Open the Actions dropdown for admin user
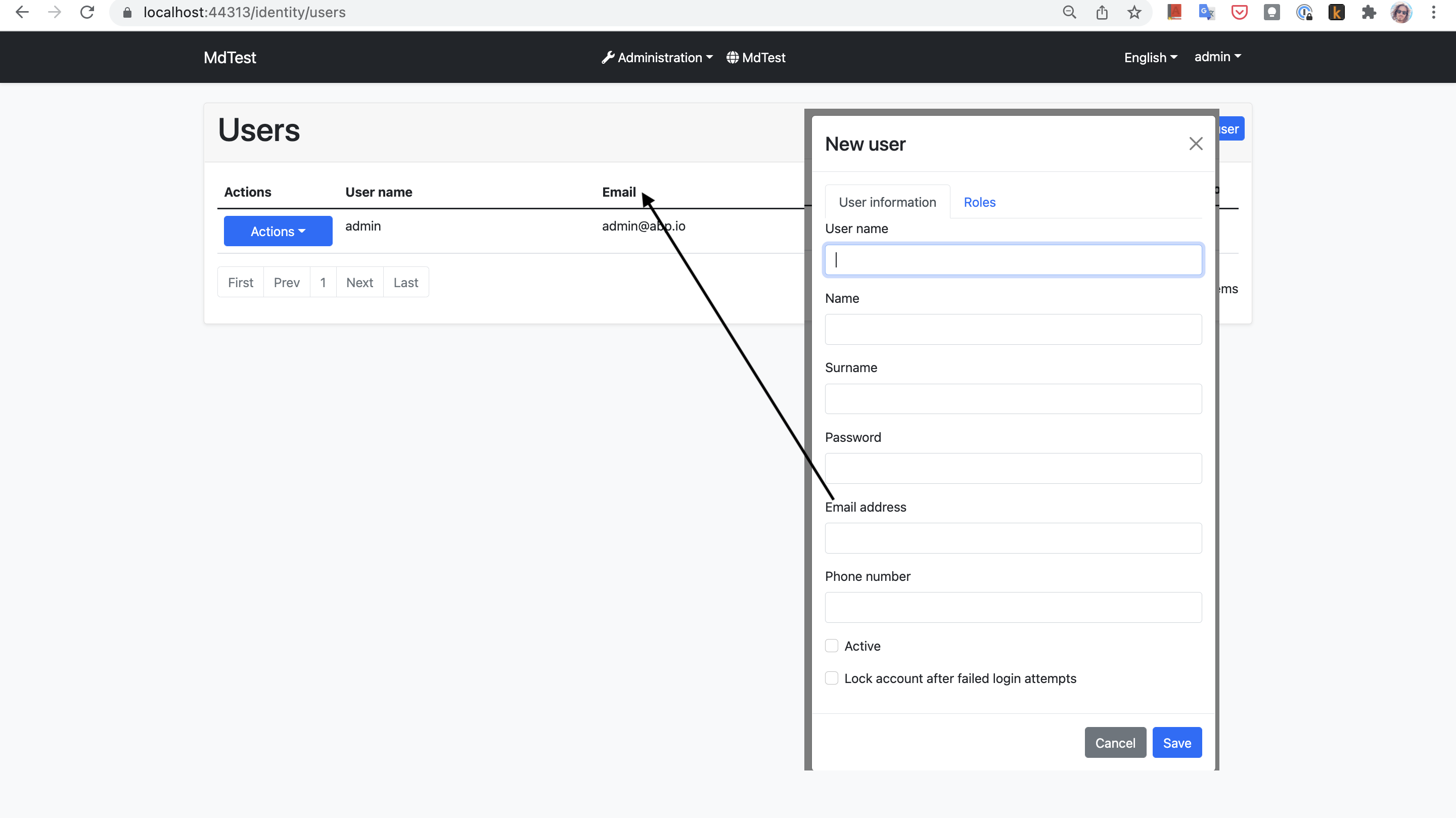Image resolution: width=1456 pixels, height=818 pixels. (278, 231)
